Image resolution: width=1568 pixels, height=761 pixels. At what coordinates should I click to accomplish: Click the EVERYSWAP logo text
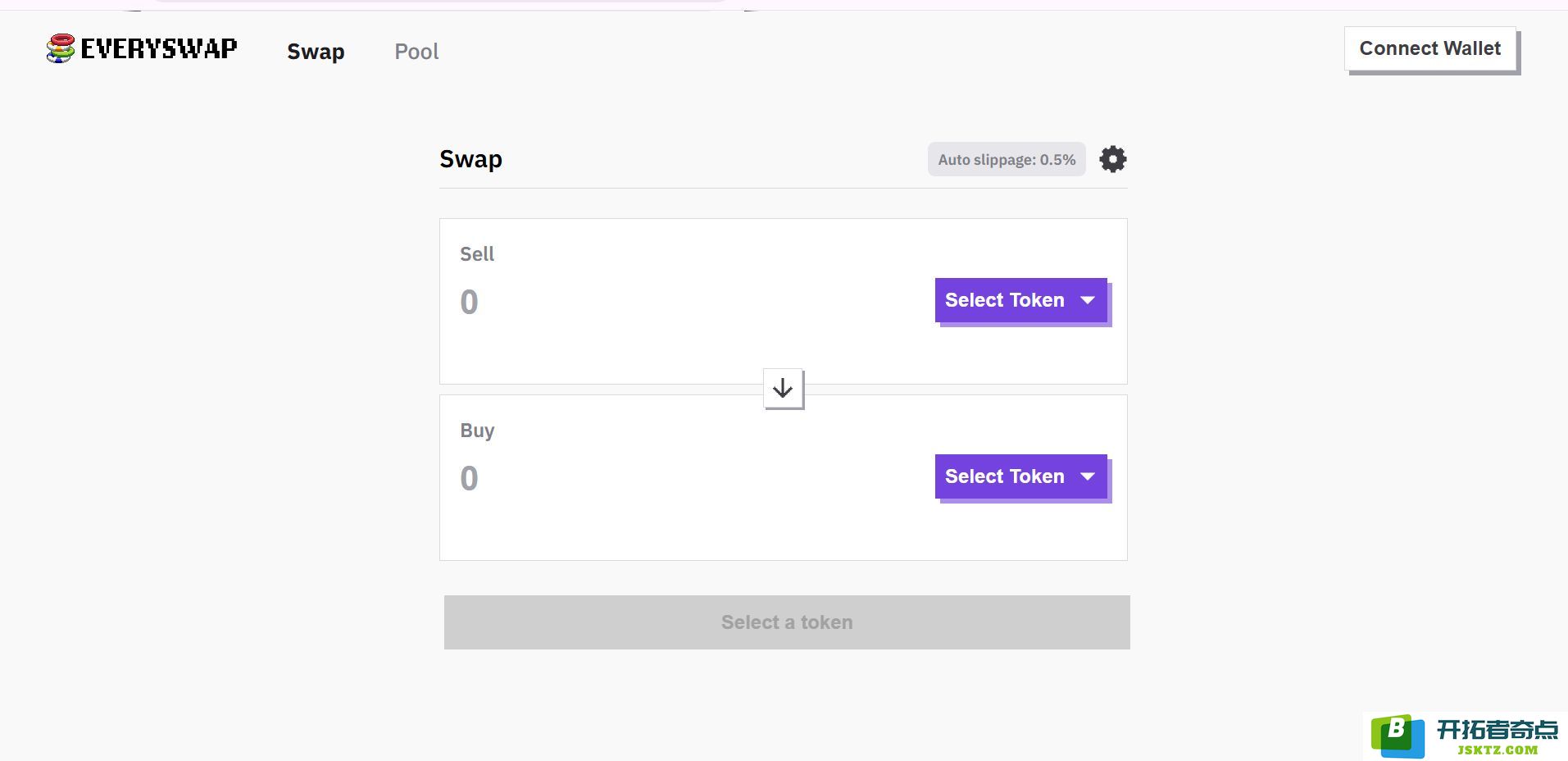click(159, 48)
